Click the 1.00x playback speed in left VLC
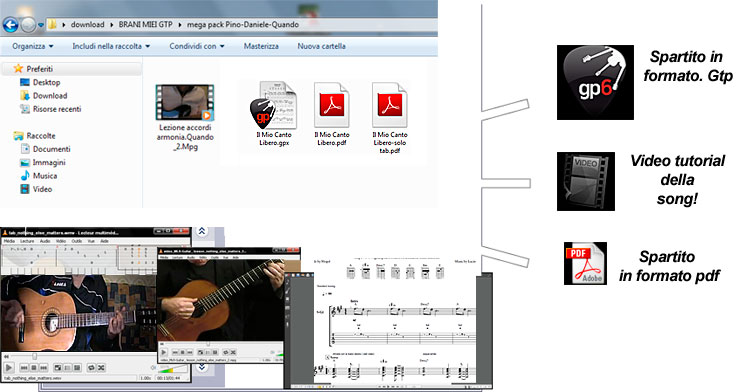This screenshot has height=392, width=750. point(146,378)
